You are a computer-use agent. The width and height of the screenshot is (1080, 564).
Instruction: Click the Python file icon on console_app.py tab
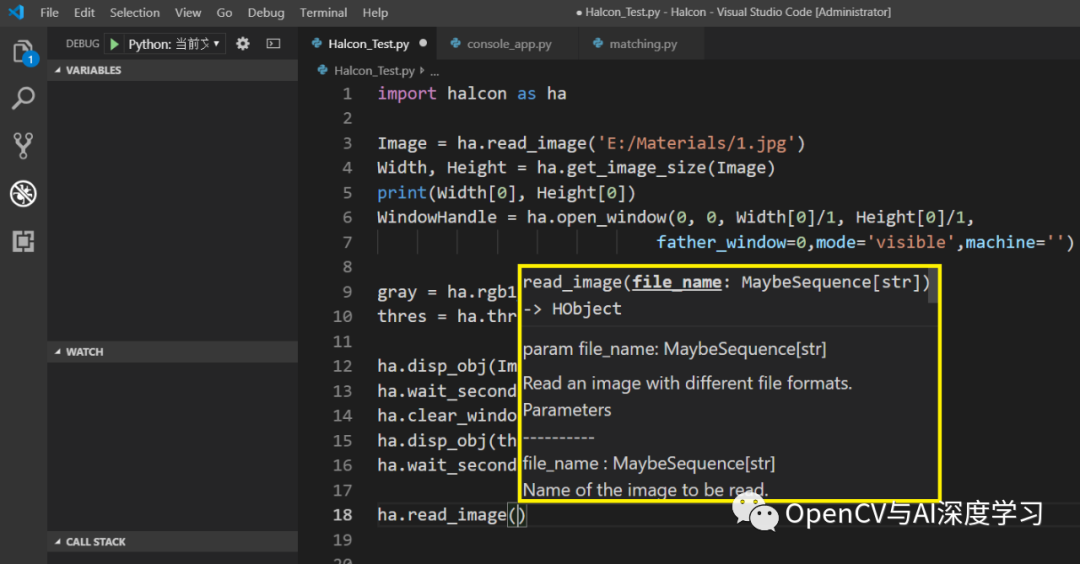tap(455, 43)
